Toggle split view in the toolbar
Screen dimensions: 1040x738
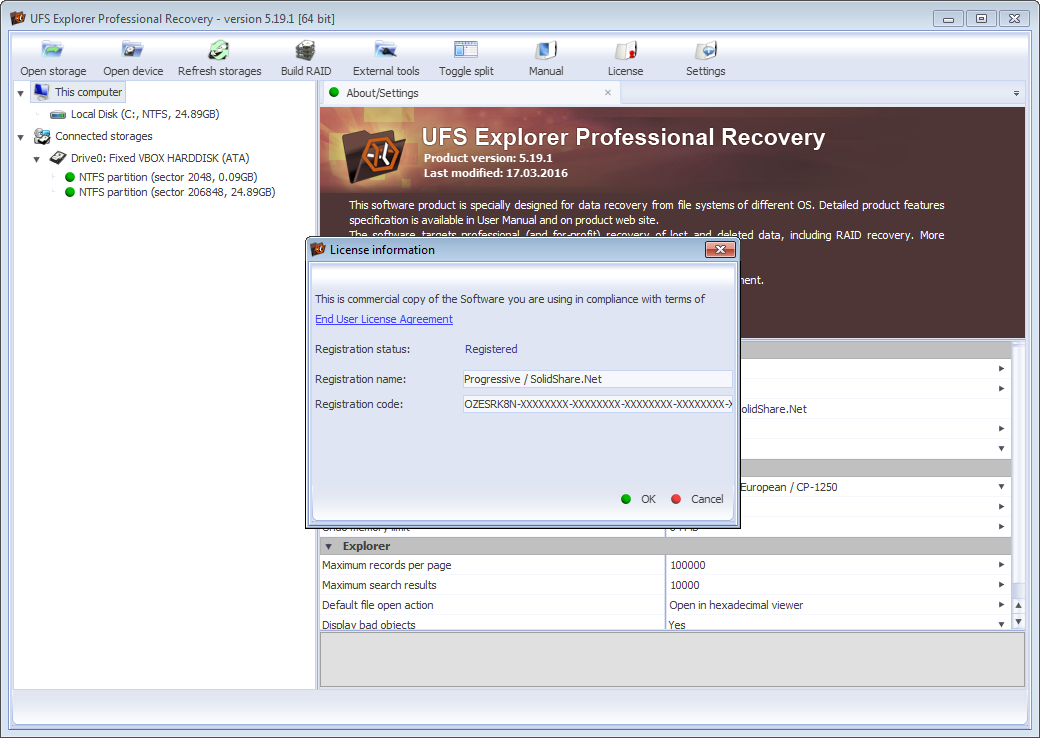466,50
